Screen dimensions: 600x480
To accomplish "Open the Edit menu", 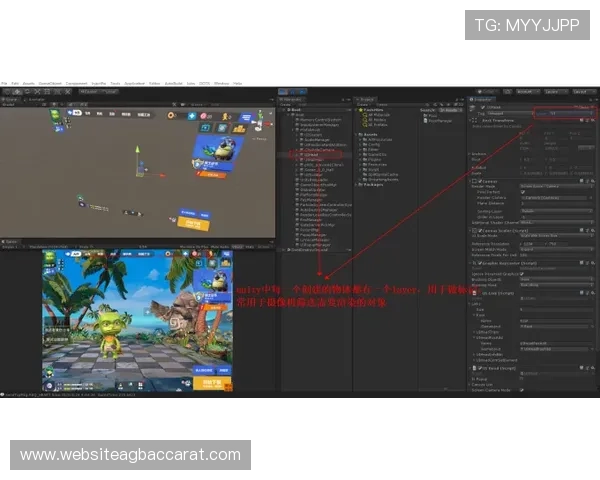I will click(x=15, y=83).
